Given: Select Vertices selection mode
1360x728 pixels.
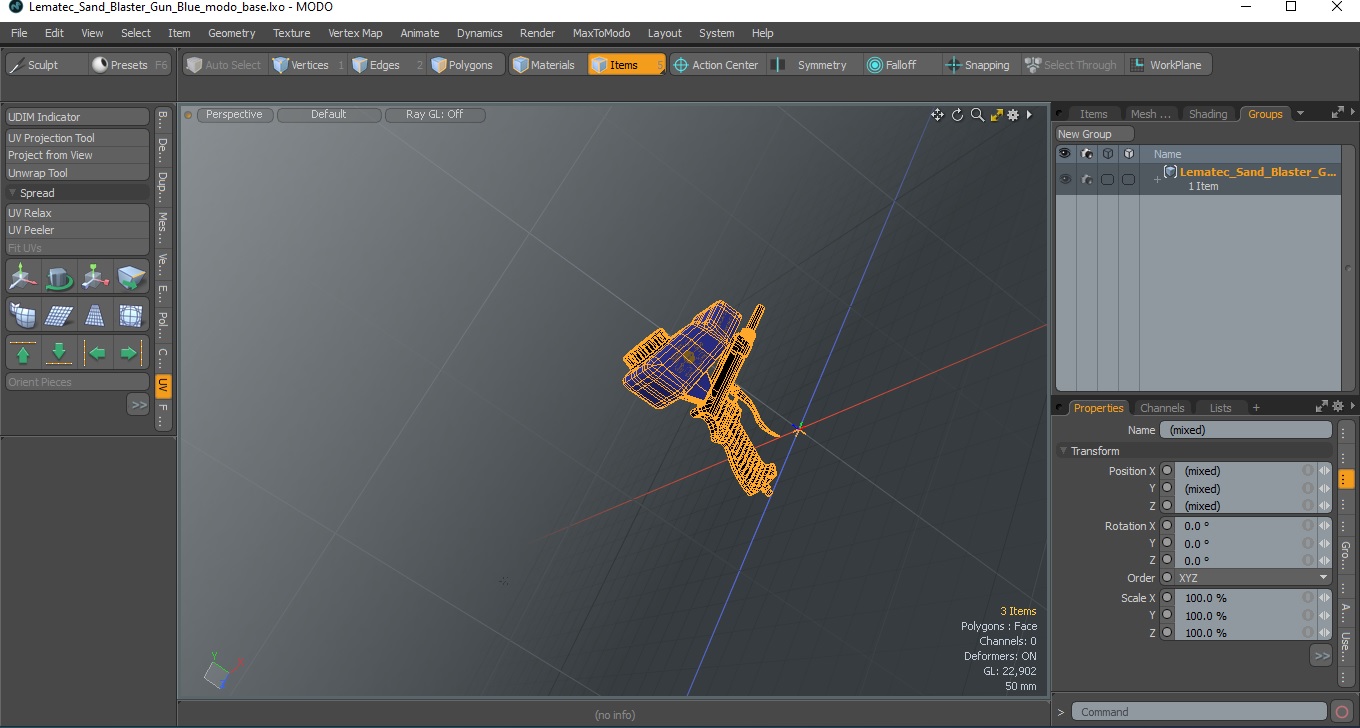Looking at the screenshot, I should (308, 65).
